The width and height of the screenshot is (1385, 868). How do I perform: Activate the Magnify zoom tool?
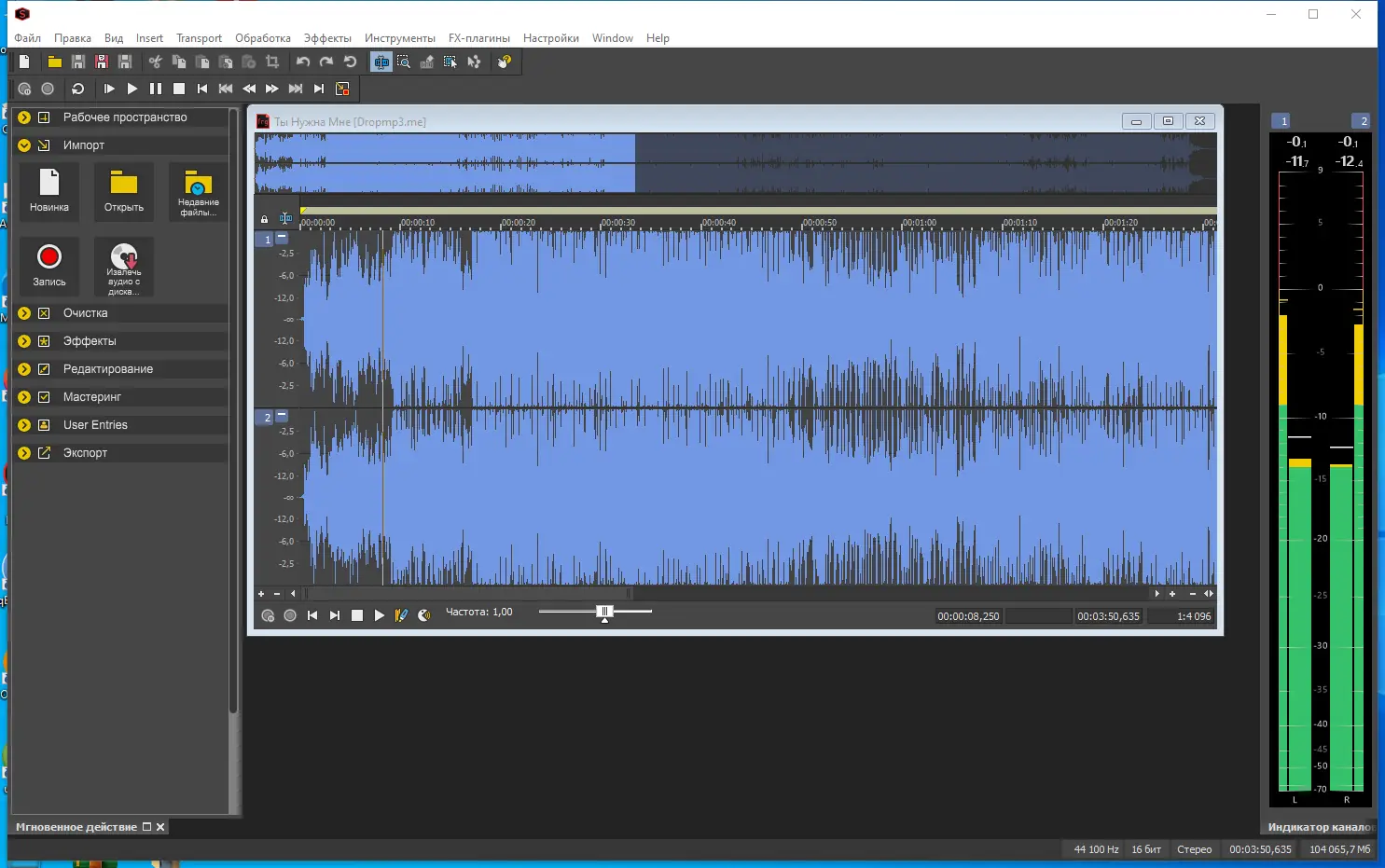(404, 62)
